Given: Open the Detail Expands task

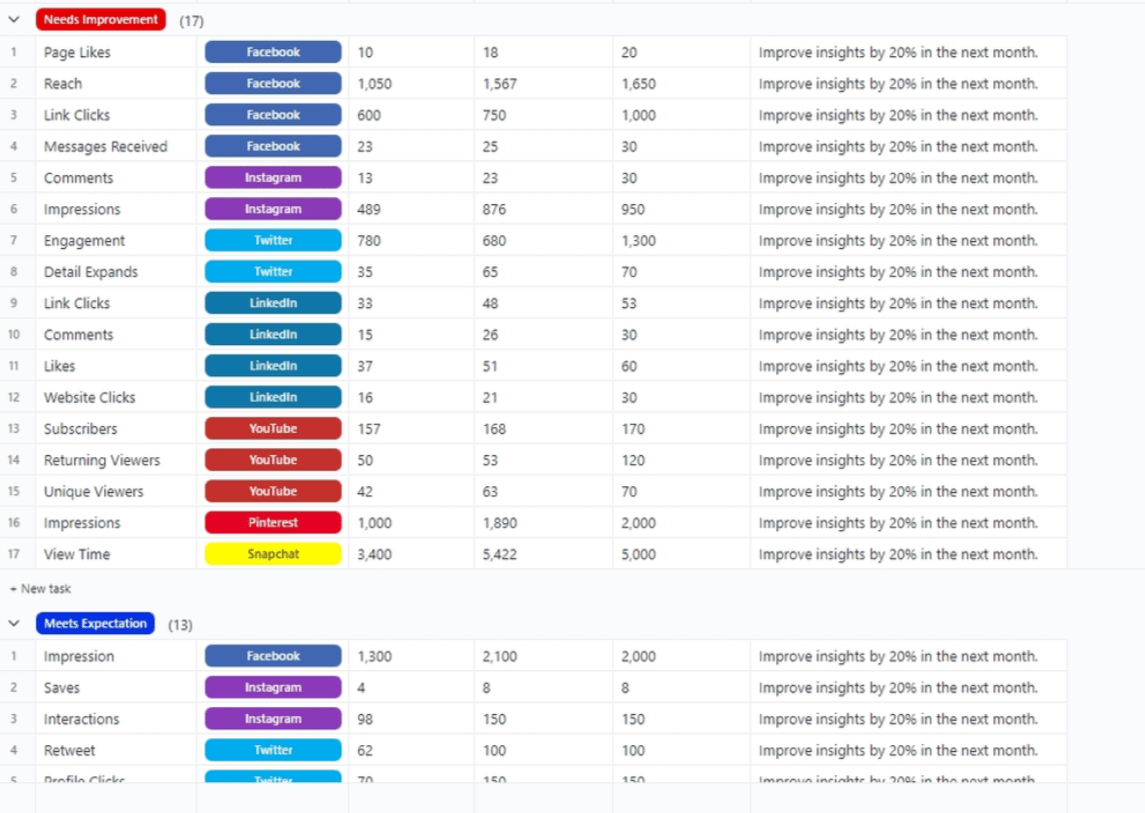Looking at the screenshot, I should pyautogui.click(x=91, y=272).
